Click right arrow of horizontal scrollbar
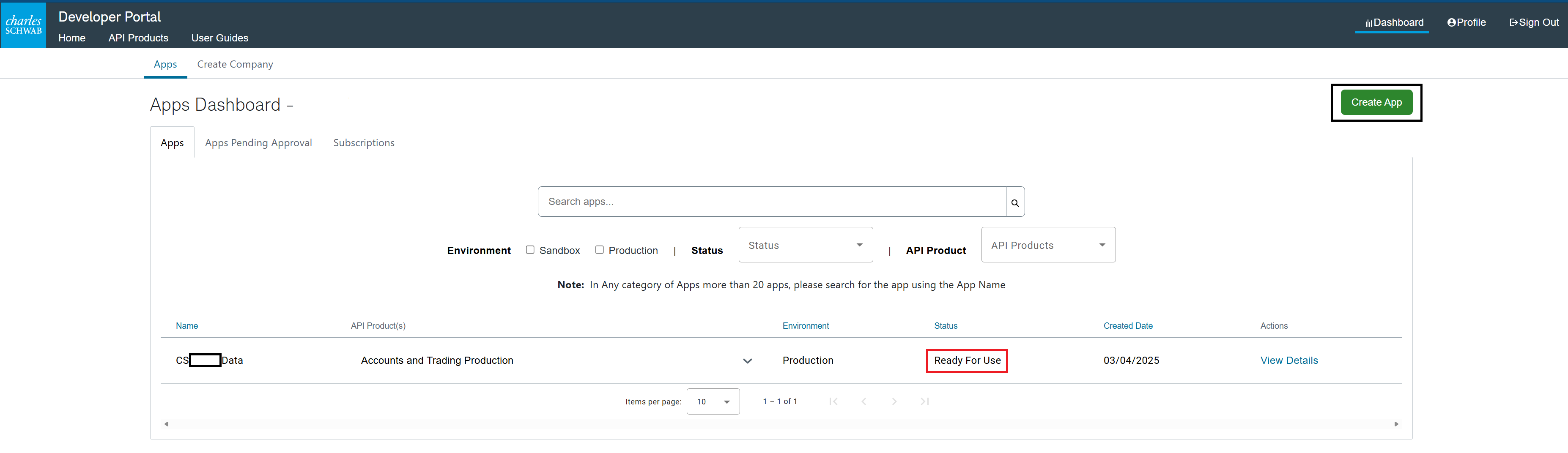This screenshot has width=1568, height=453. click(1396, 424)
